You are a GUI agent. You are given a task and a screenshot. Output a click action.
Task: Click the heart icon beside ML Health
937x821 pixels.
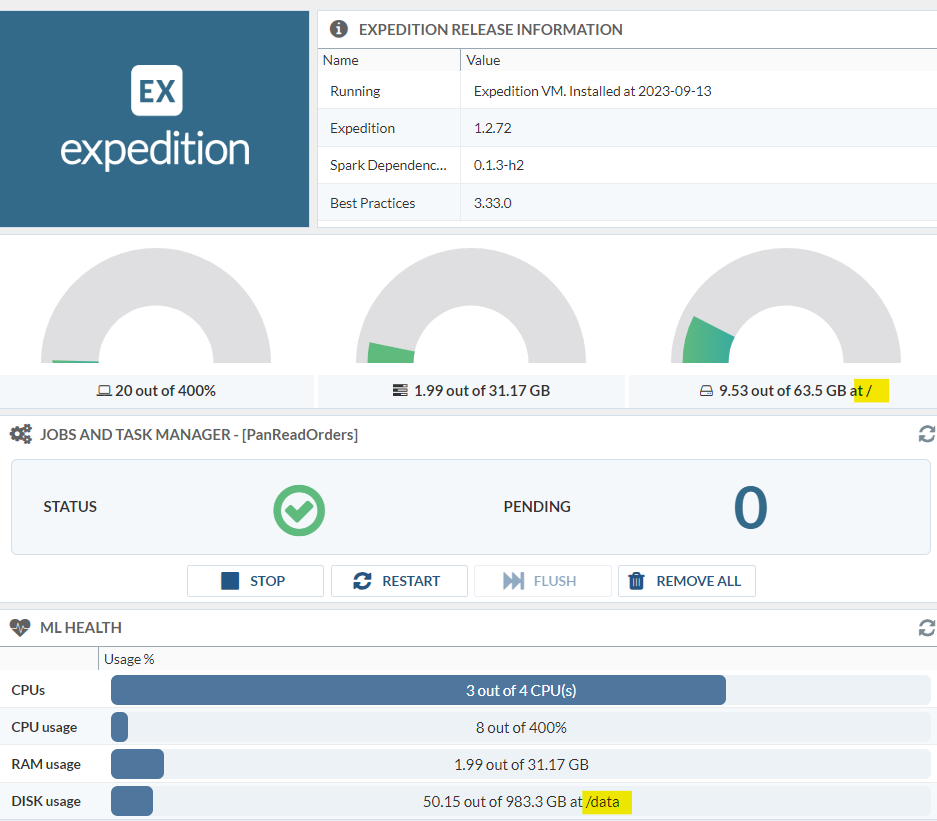click(19, 627)
